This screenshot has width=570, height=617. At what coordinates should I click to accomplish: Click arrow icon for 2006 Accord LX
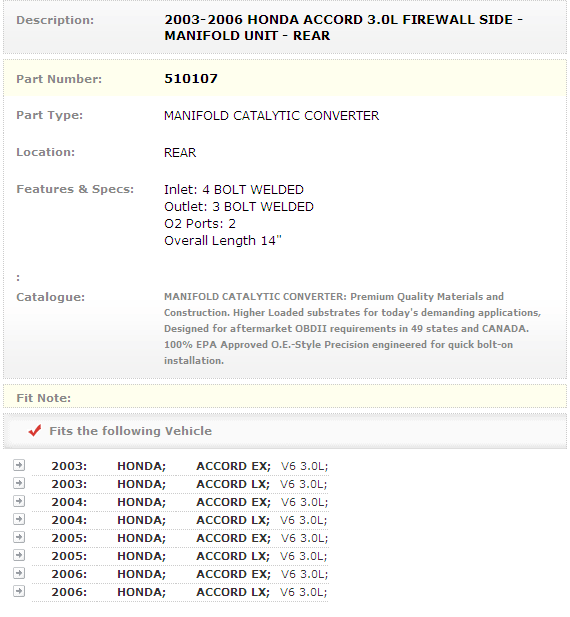coord(19,591)
